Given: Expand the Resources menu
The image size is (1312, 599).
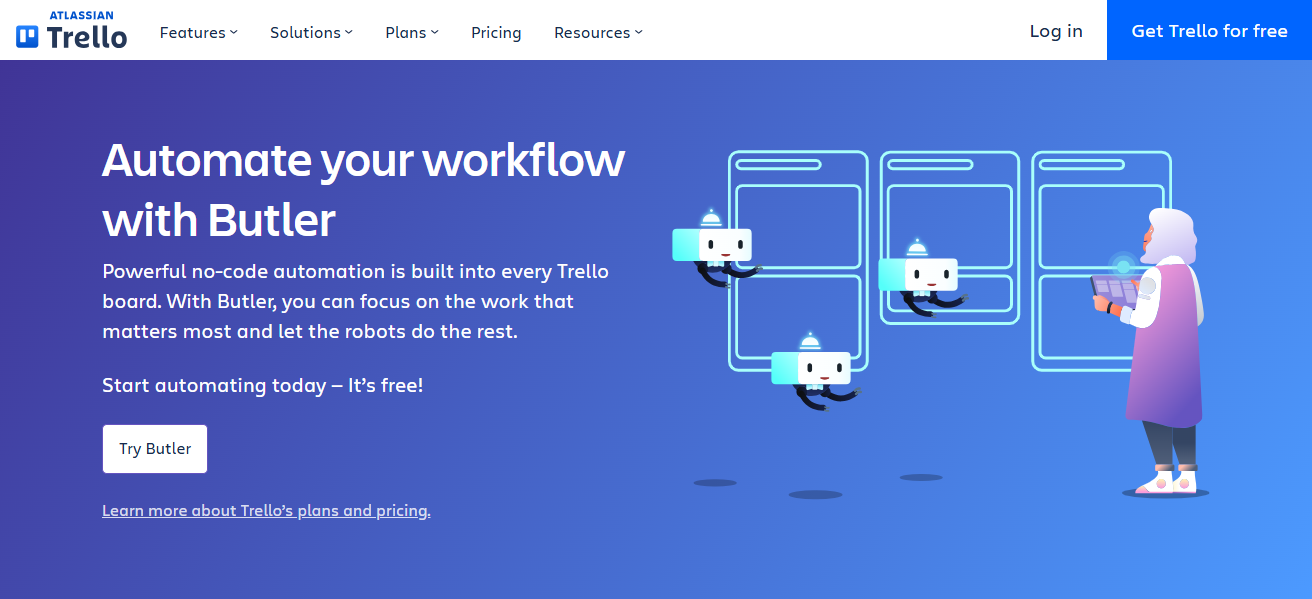Looking at the screenshot, I should pos(598,32).
